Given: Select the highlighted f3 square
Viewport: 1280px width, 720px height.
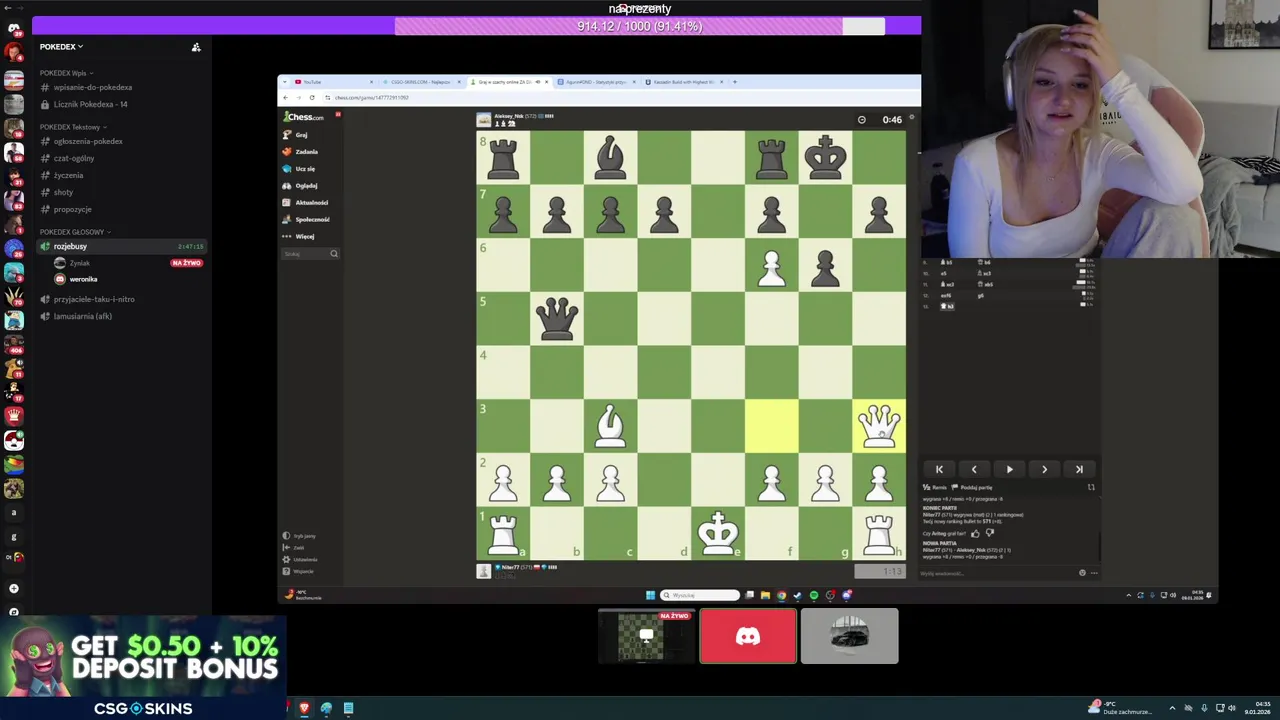Looking at the screenshot, I should point(772,425).
